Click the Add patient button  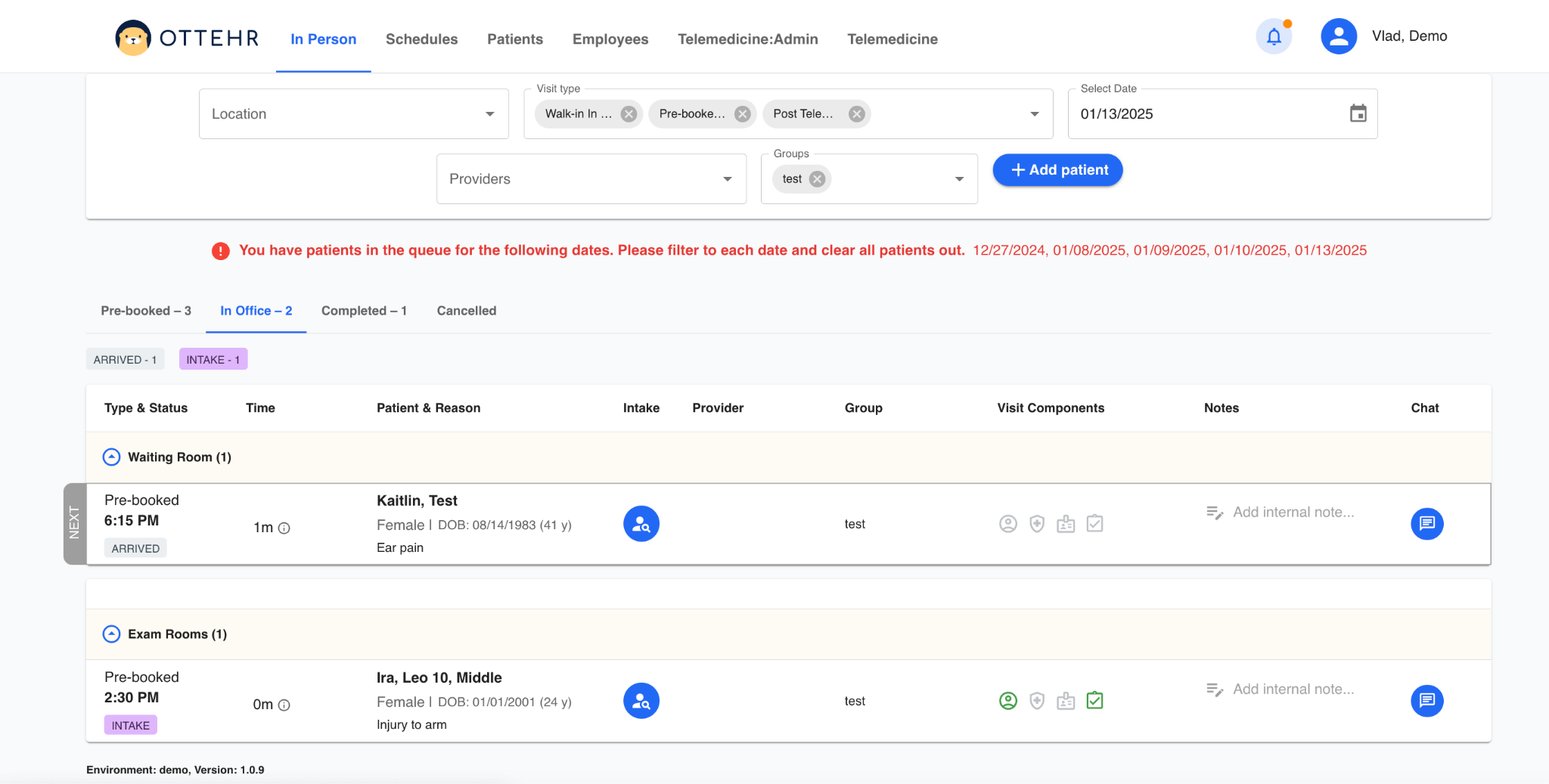[x=1057, y=170]
